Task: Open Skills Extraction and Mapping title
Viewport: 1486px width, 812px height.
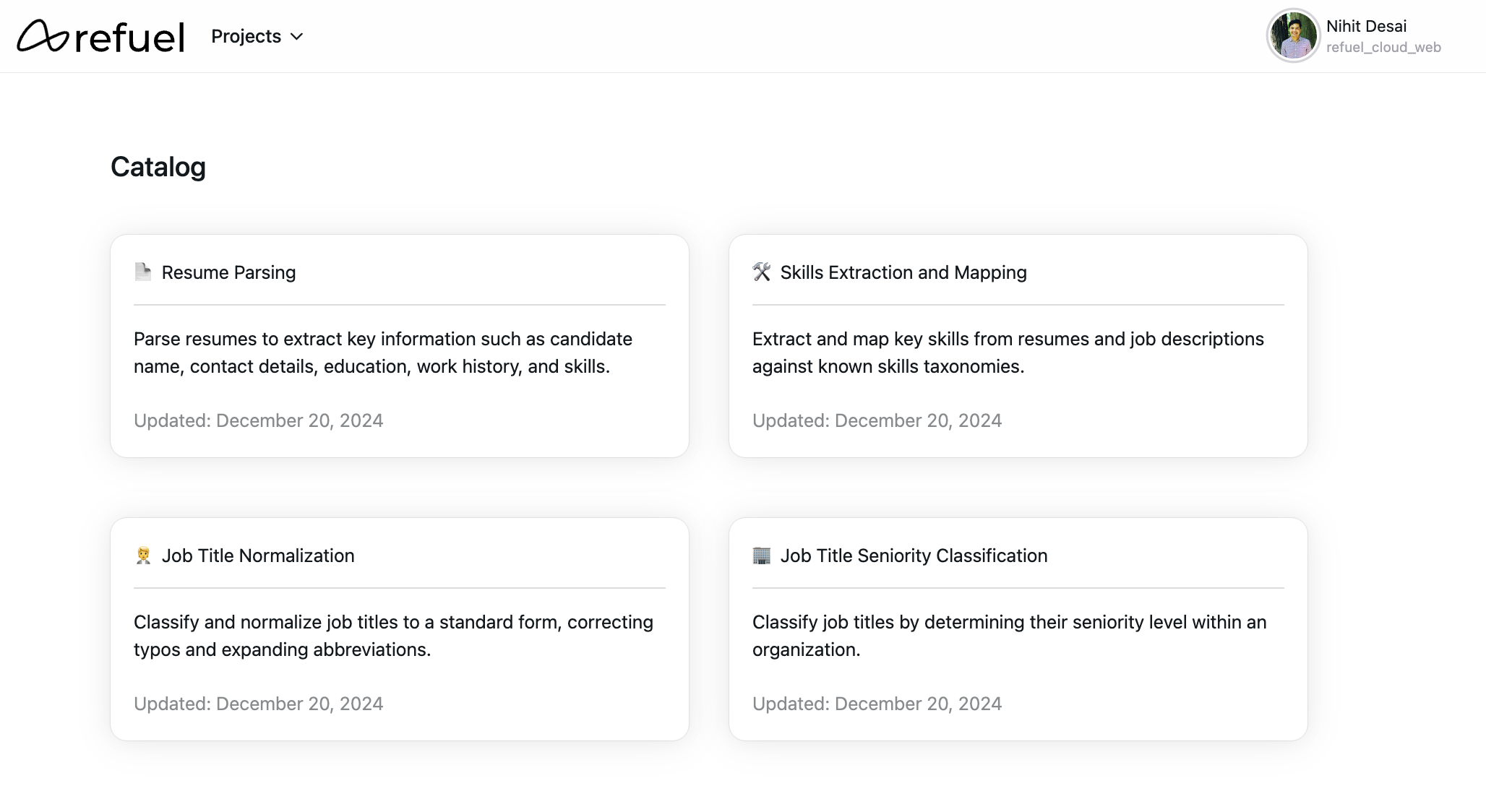Action: point(903,272)
